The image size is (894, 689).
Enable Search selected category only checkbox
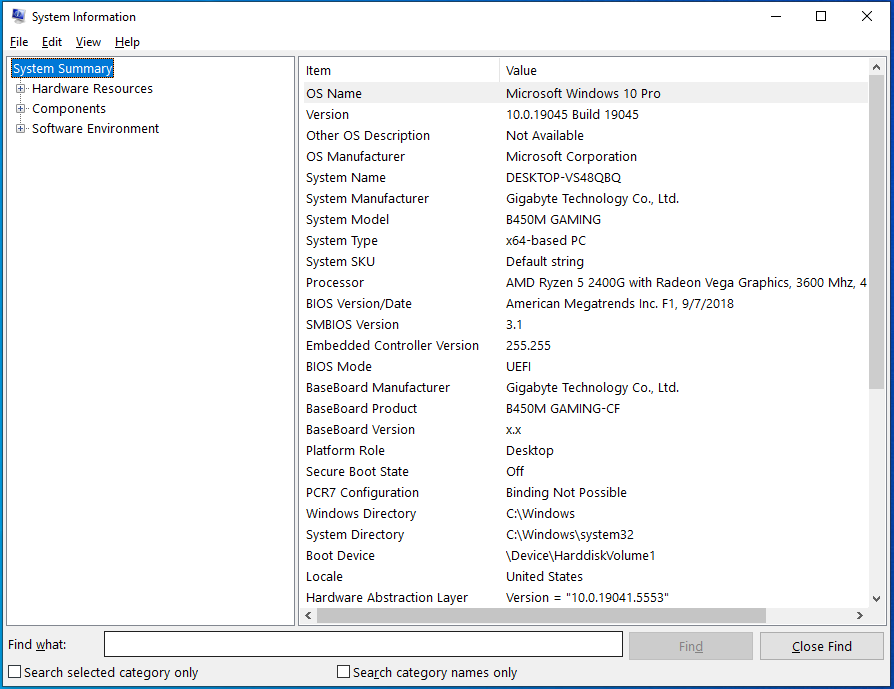tap(14, 672)
